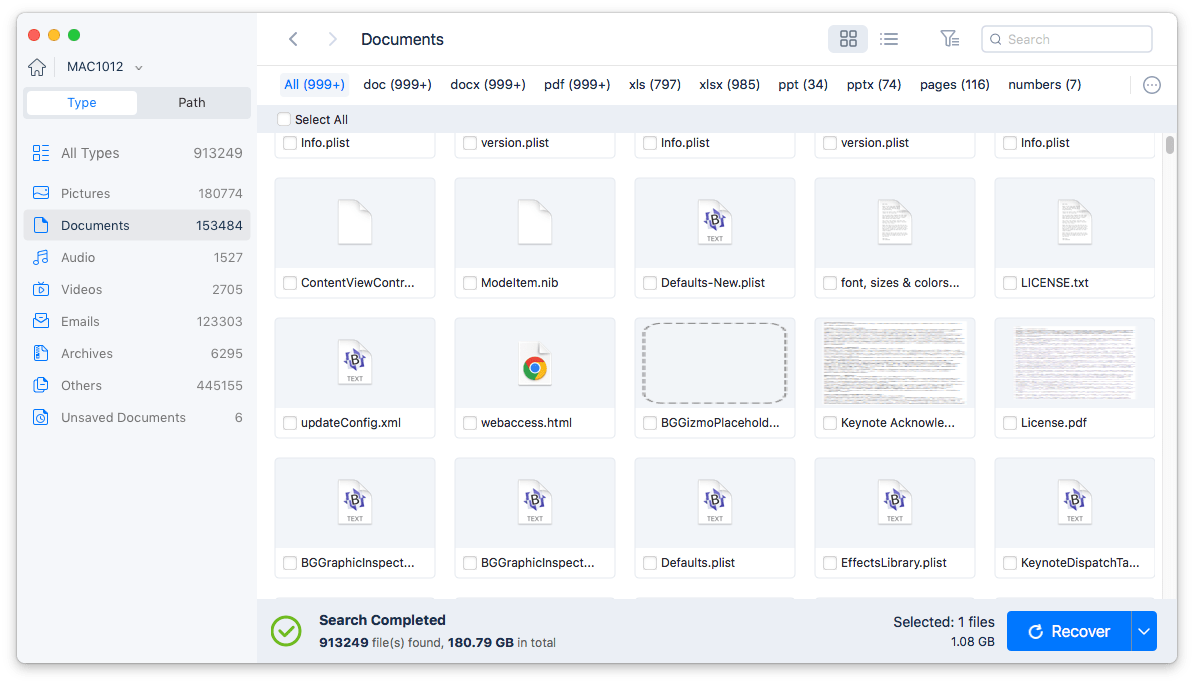Click the home icon in sidebar
This screenshot has width=1194, height=684.
[x=37, y=67]
